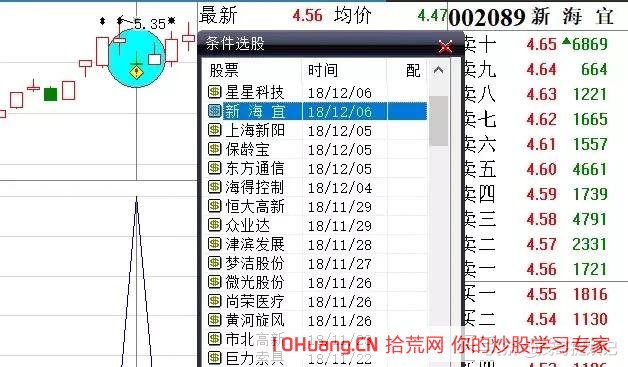Select 星星科技 in the stock list

pyautogui.click(x=254, y=93)
